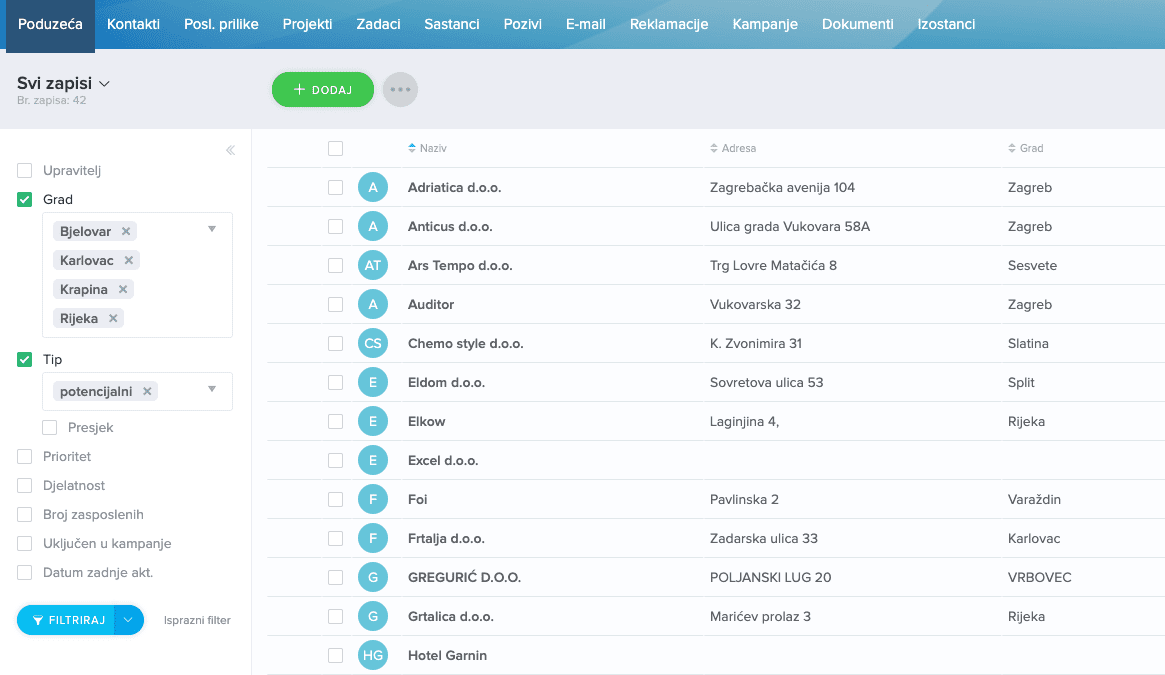Select the Adriatica d.o.o. row checkbox

coord(336,187)
